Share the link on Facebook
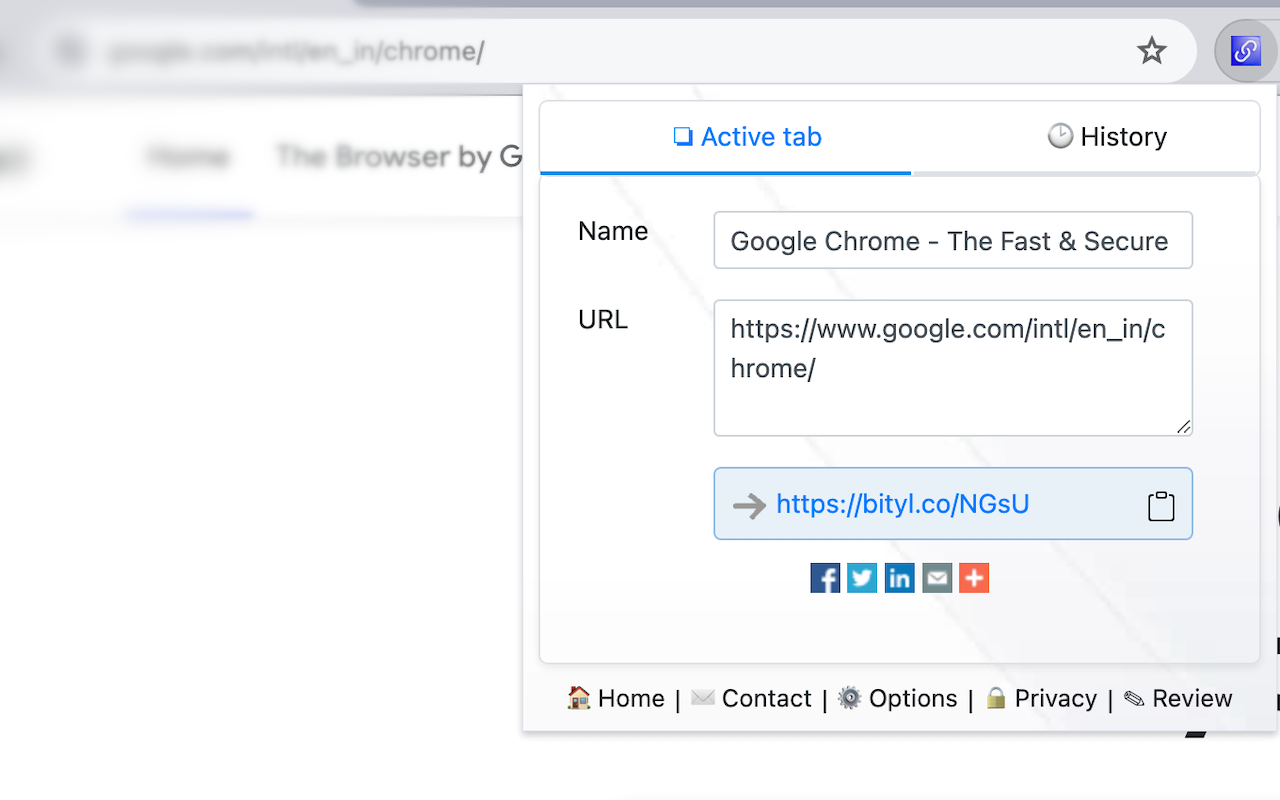This screenshot has height=800, width=1280. (825, 578)
